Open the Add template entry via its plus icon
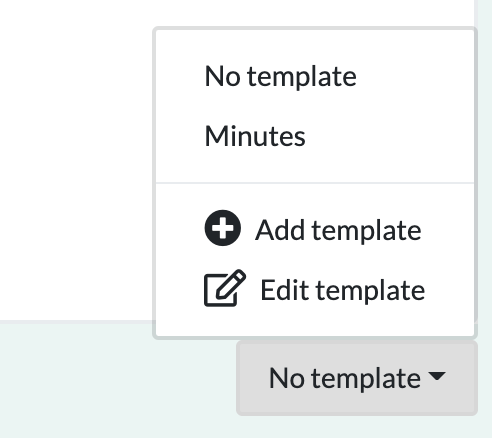The width and height of the screenshot is (492, 438). [222, 228]
